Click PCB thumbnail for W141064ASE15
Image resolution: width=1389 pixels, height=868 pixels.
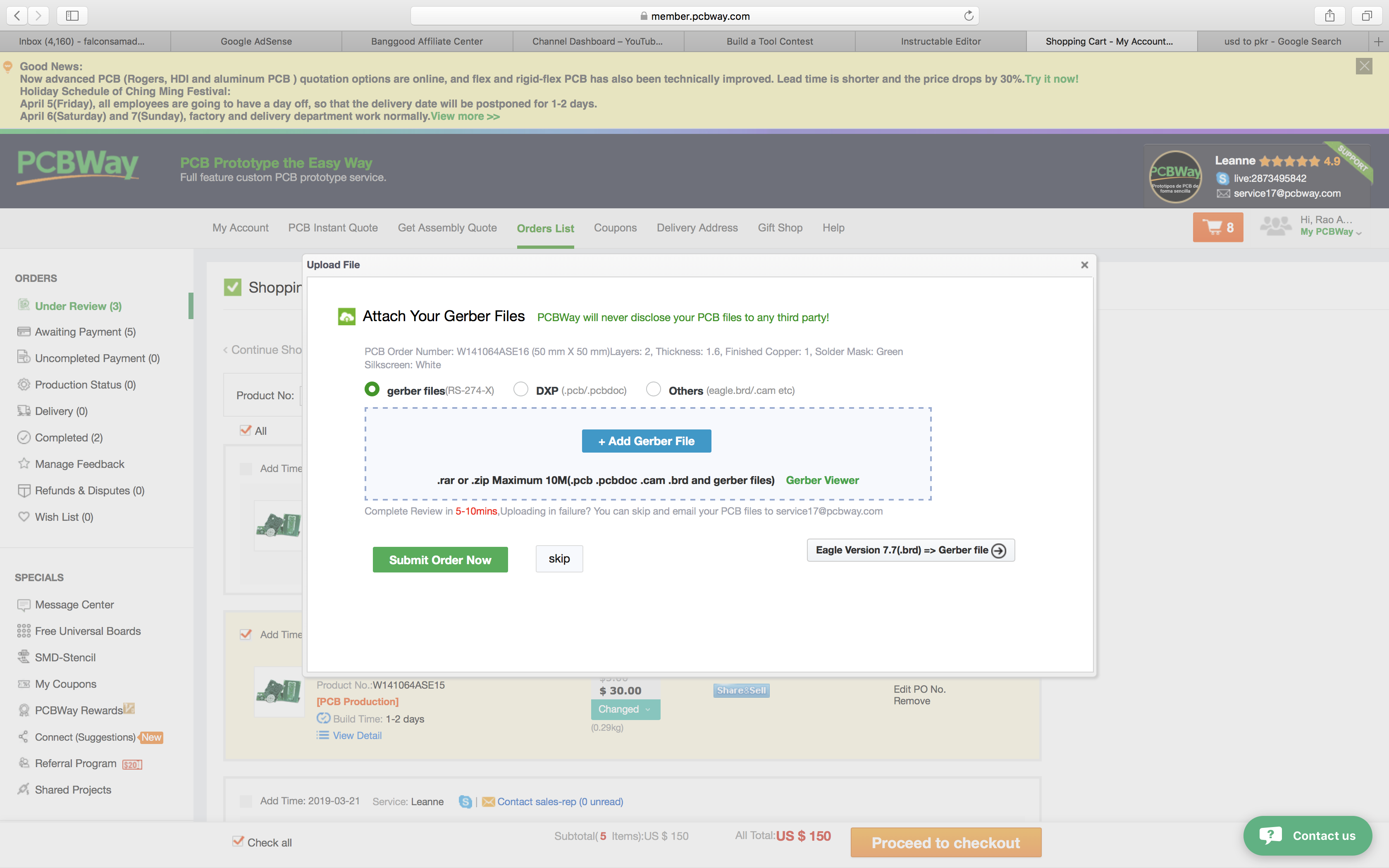coord(279,691)
